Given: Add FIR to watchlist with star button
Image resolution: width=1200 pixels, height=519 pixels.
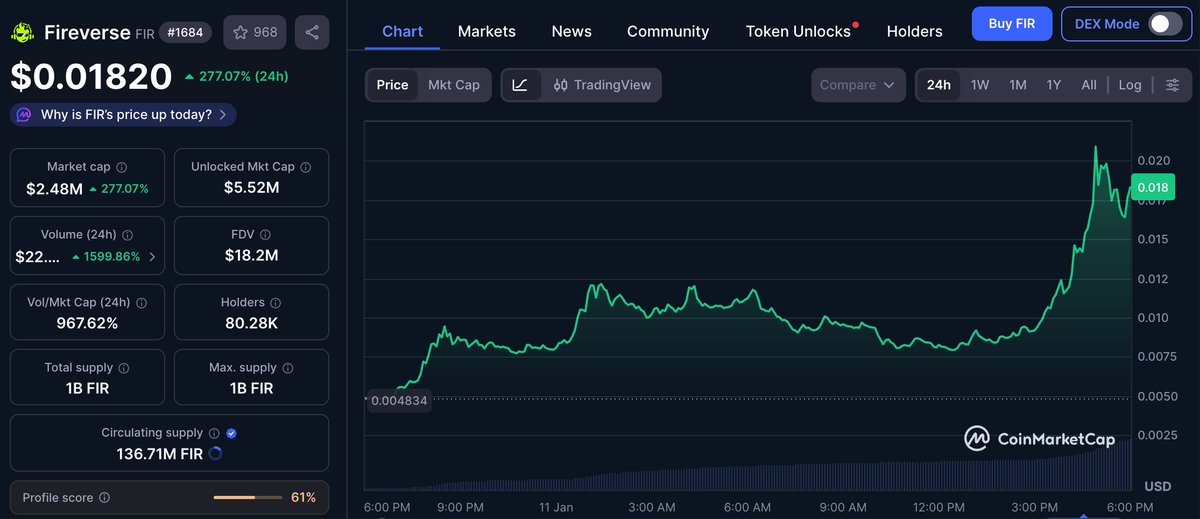Looking at the screenshot, I should pos(255,33).
